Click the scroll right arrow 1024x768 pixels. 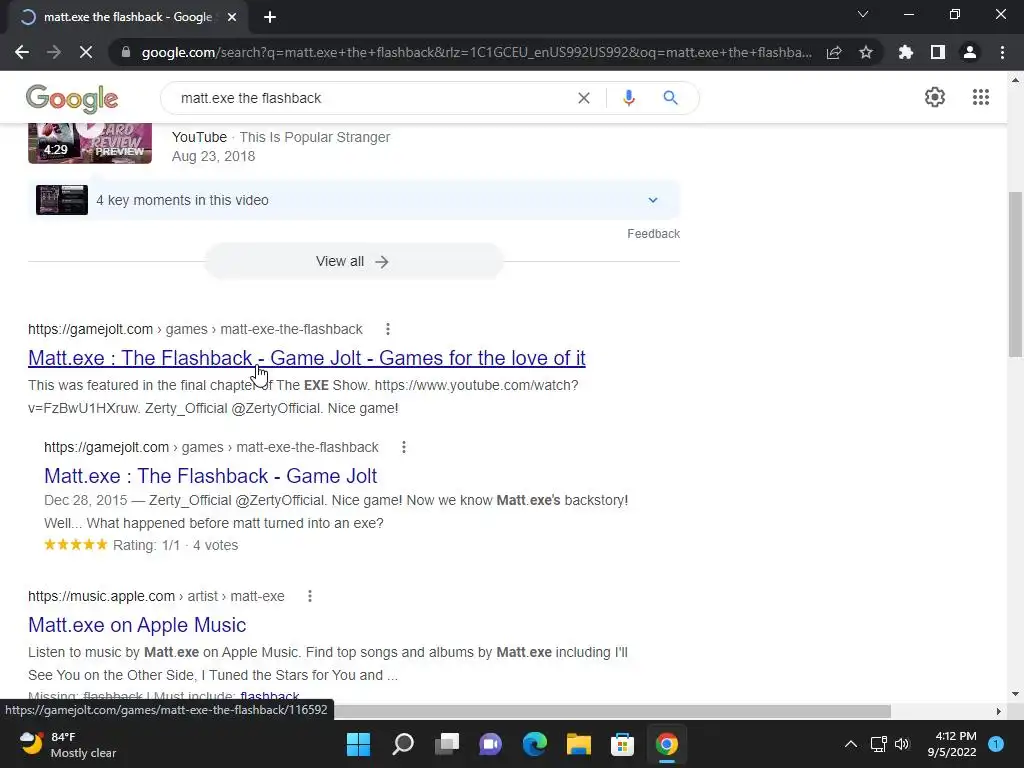point(999,711)
